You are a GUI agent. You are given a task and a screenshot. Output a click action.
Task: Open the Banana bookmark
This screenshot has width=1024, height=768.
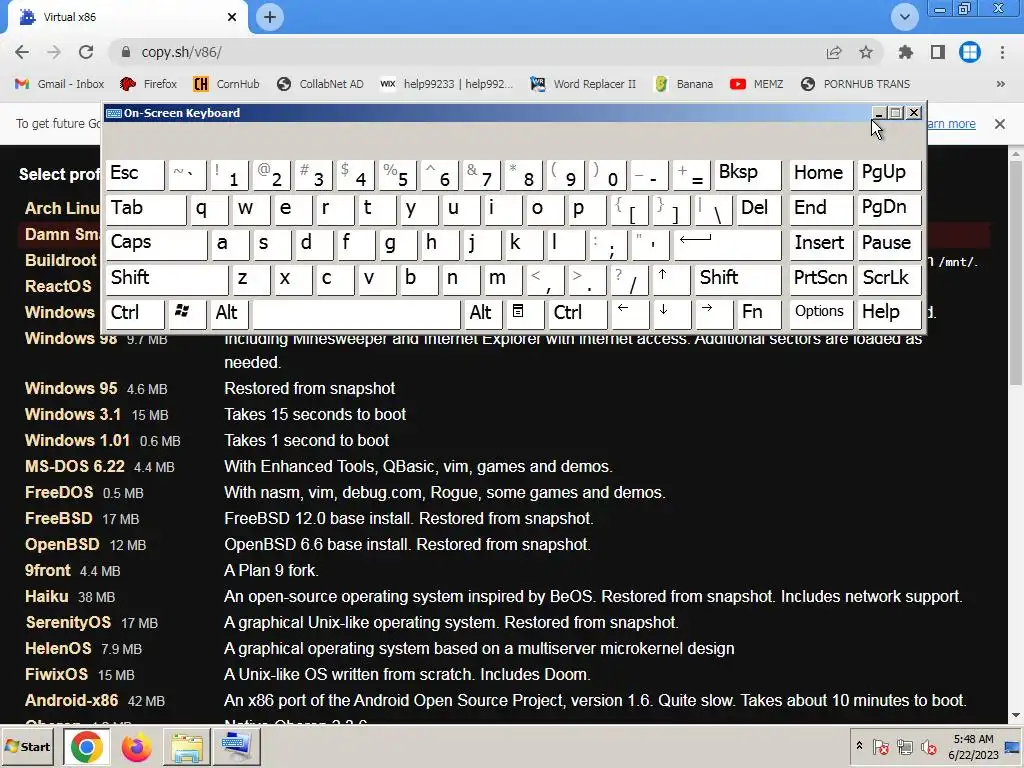[684, 84]
